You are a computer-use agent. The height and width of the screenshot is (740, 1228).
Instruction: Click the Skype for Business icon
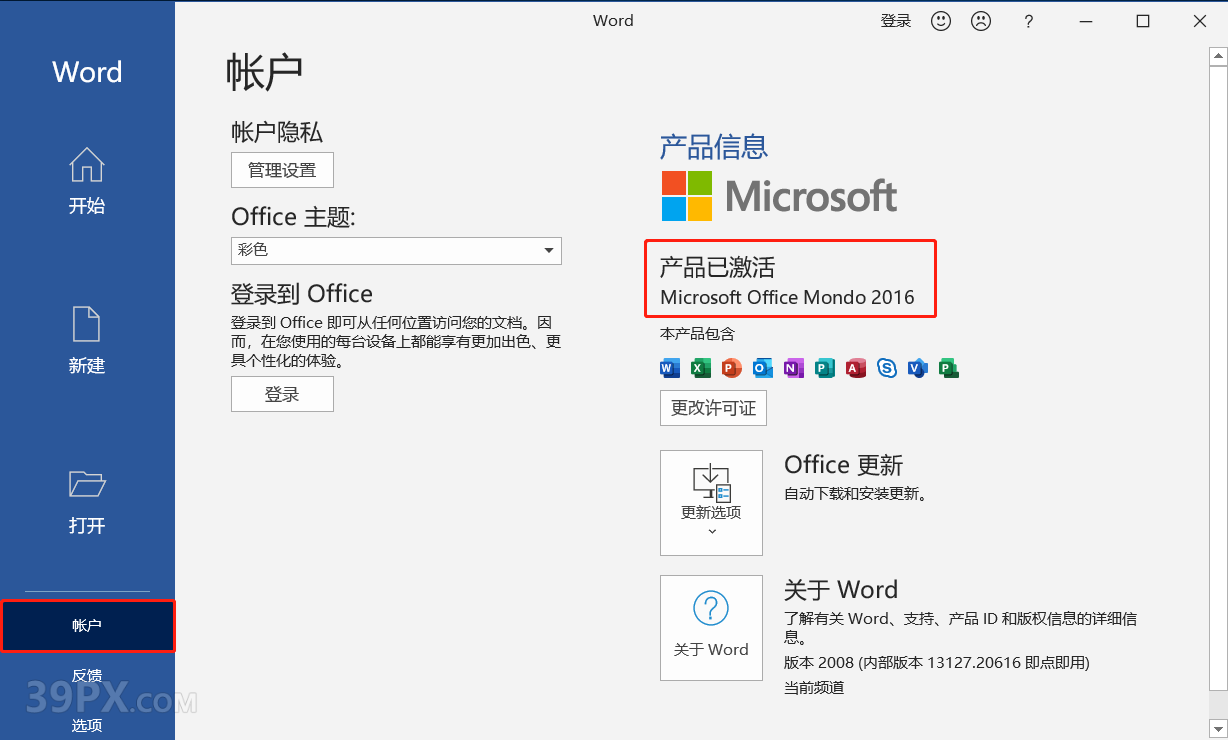[x=887, y=368]
